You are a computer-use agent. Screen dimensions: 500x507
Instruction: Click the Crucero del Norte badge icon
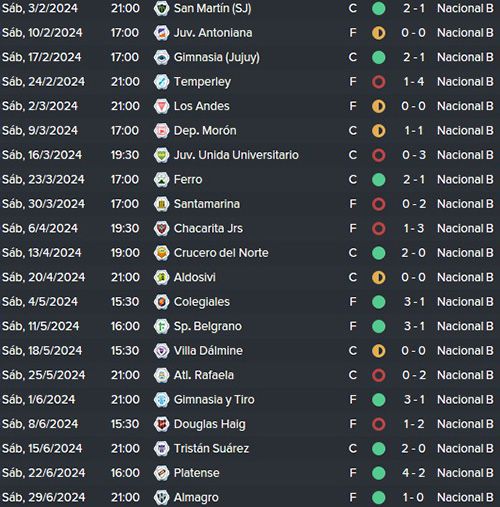161,253
